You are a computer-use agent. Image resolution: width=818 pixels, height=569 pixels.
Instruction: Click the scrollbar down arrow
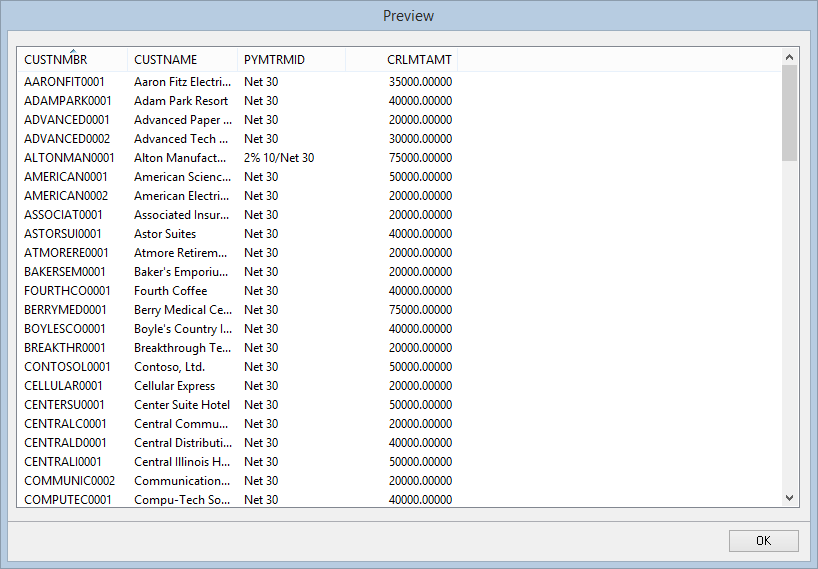click(789, 498)
